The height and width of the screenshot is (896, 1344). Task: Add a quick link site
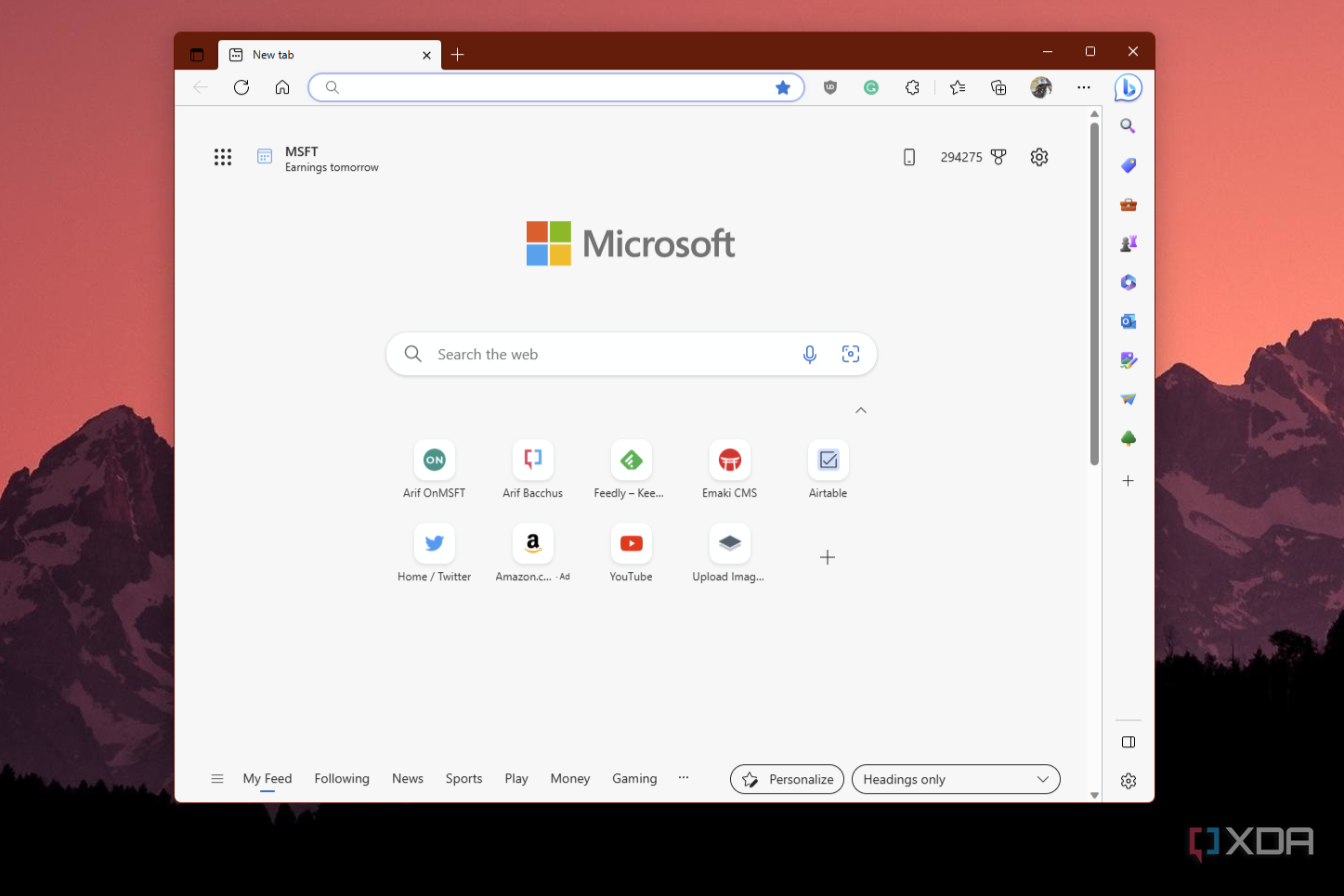pos(828,557)
